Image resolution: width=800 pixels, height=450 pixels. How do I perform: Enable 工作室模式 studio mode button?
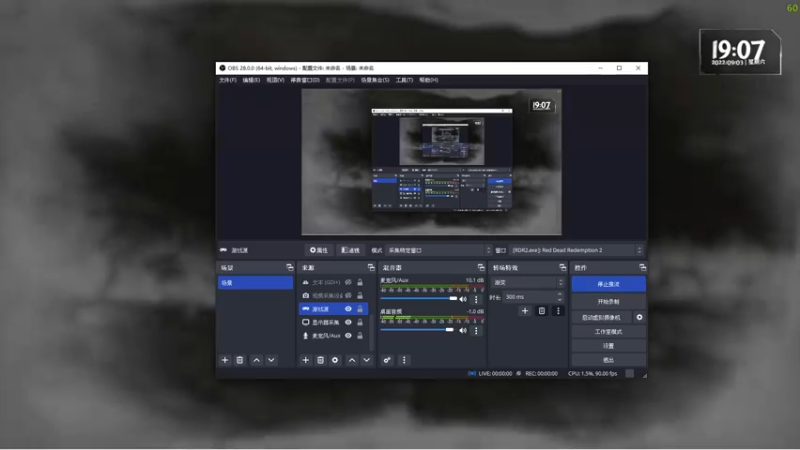609,332
